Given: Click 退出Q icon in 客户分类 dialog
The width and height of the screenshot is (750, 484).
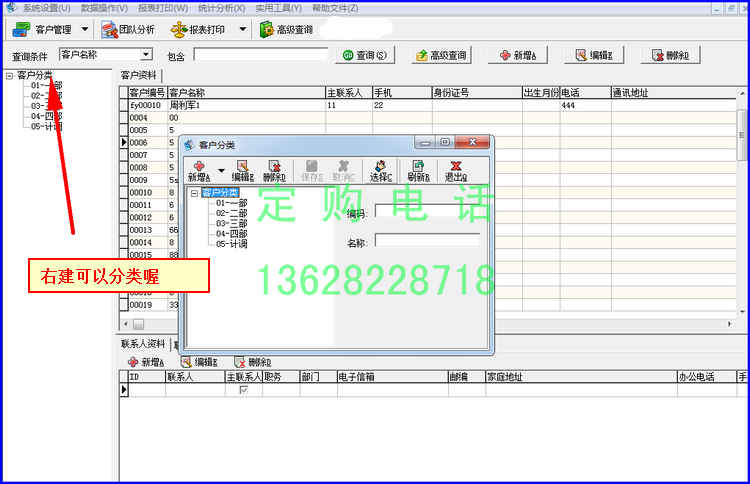Looking at the screenshot, I should coord(456,171).
